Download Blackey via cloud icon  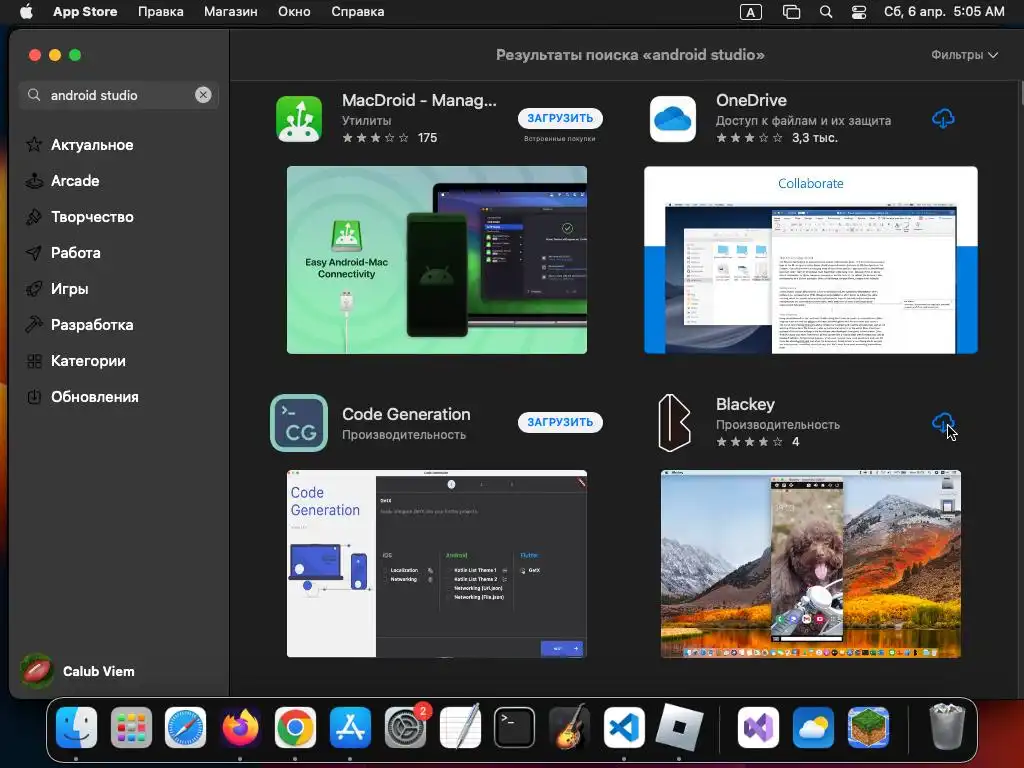click(x=943, y=423)
